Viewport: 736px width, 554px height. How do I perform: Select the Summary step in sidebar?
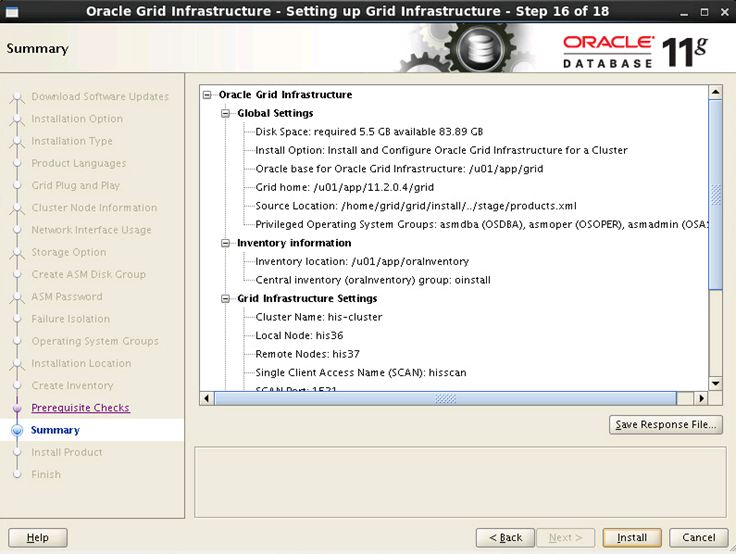pyautogui.click(x=55, y=430)
